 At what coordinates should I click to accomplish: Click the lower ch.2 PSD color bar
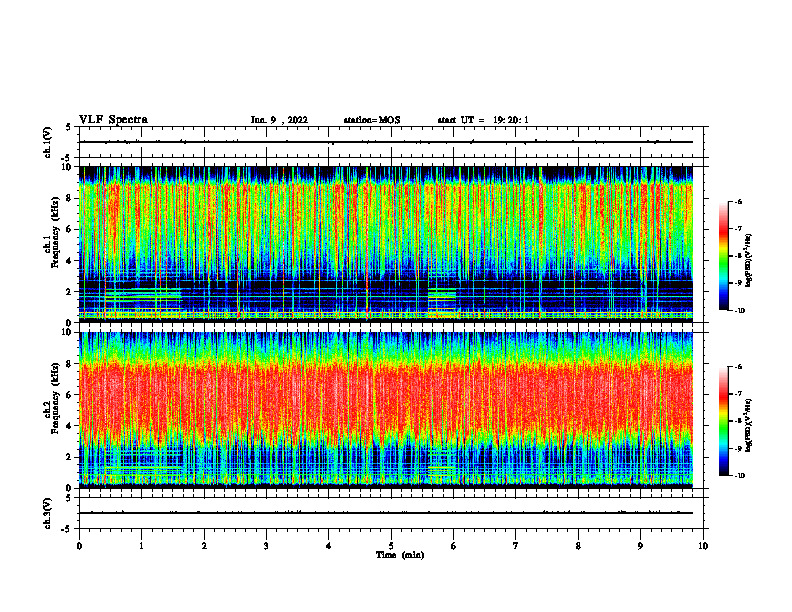coord(724,421)
